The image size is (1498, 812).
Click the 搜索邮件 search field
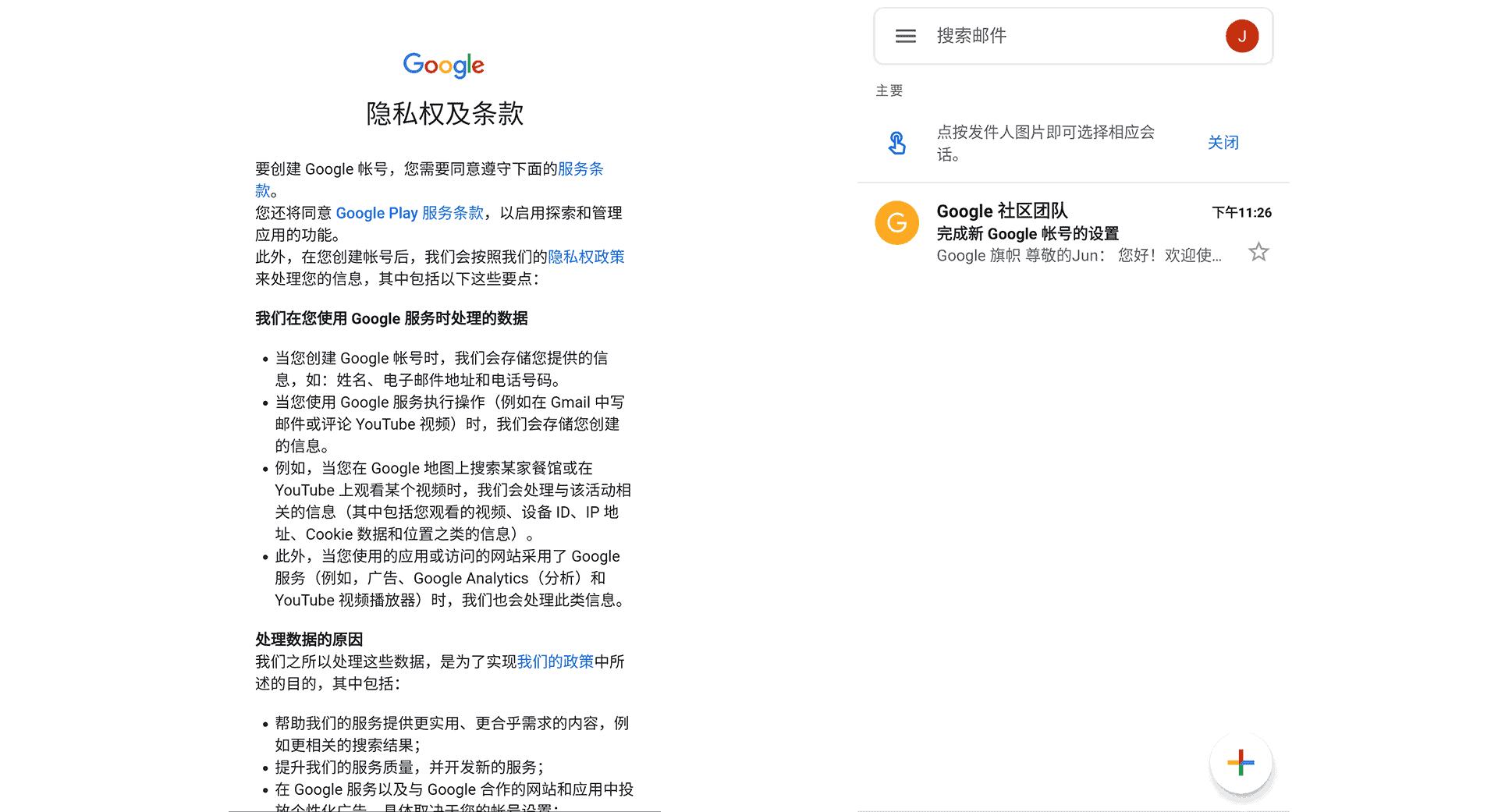point(1014,36)
